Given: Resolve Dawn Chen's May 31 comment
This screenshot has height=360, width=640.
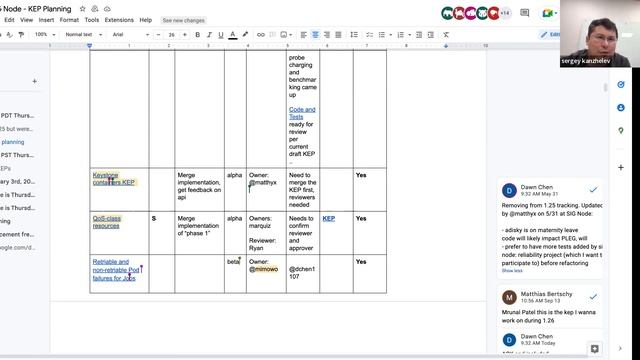Looking at the screenshot, I should (593, 190).
